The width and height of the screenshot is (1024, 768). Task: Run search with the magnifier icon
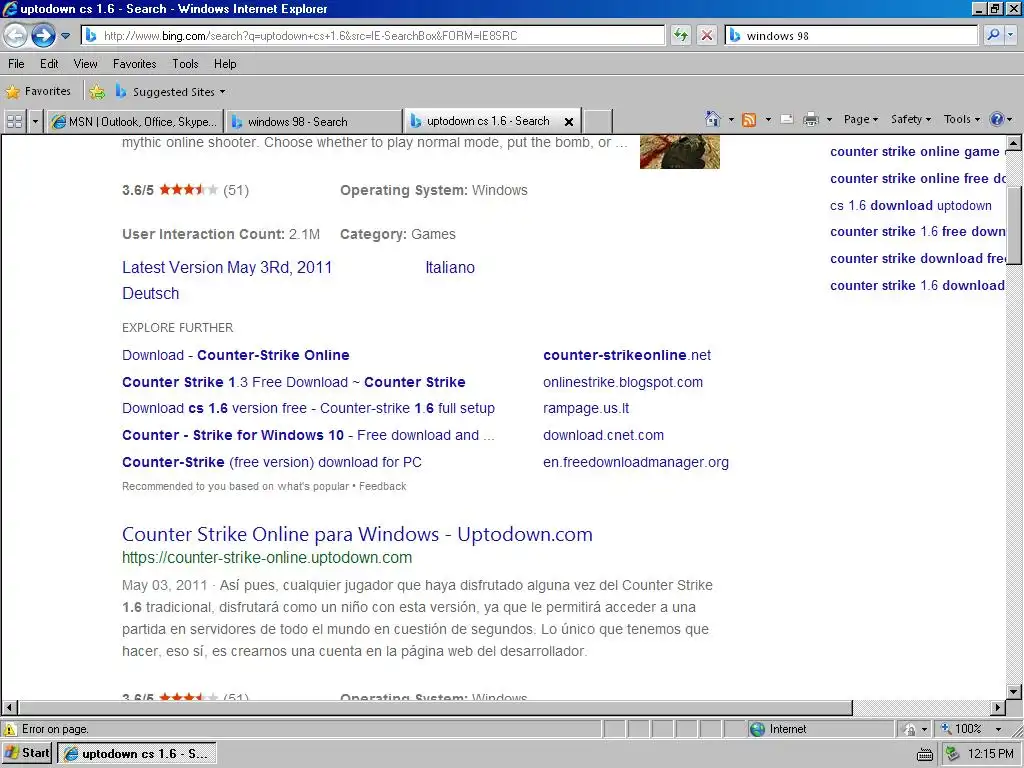tap(993, 35)
